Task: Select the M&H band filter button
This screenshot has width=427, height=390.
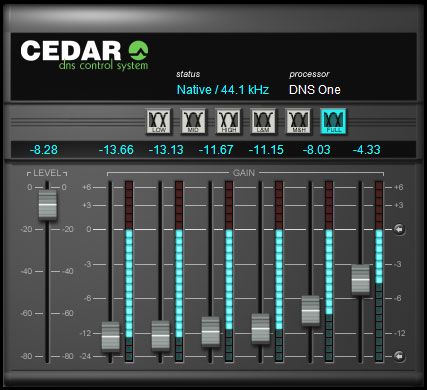Action: click(299, 121)
